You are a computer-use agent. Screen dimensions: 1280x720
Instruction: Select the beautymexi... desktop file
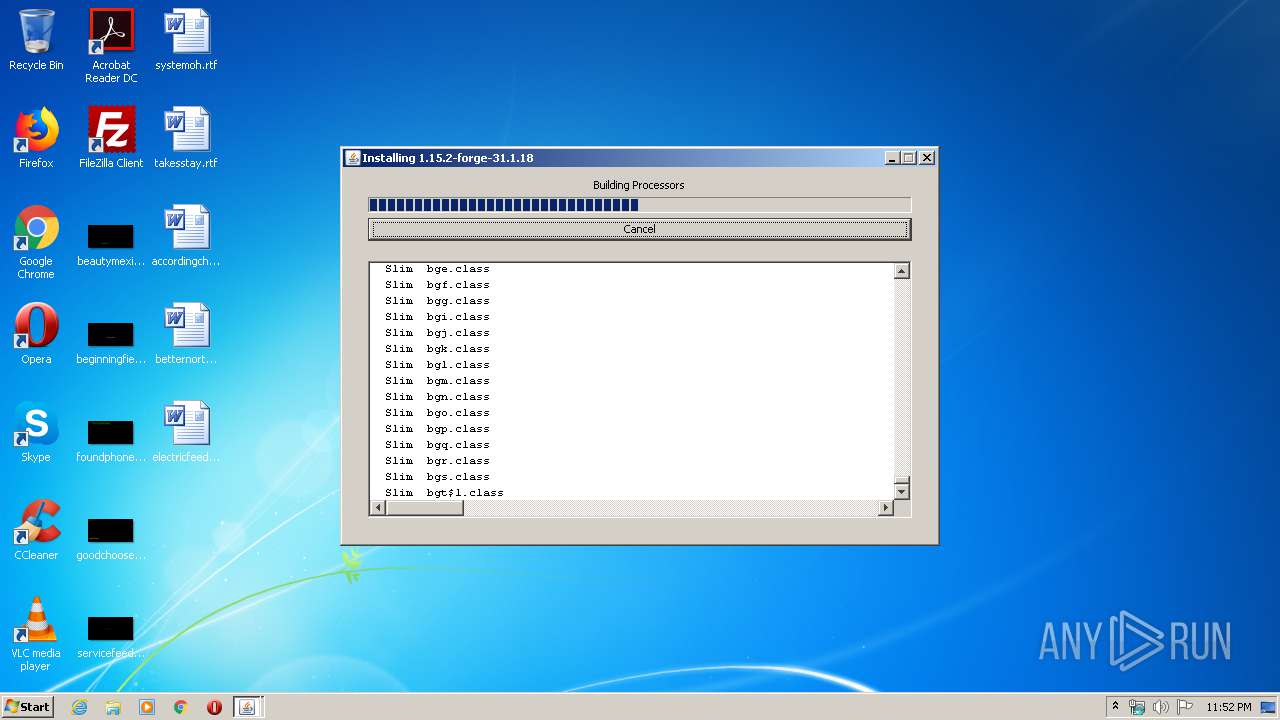coord(111,244)
